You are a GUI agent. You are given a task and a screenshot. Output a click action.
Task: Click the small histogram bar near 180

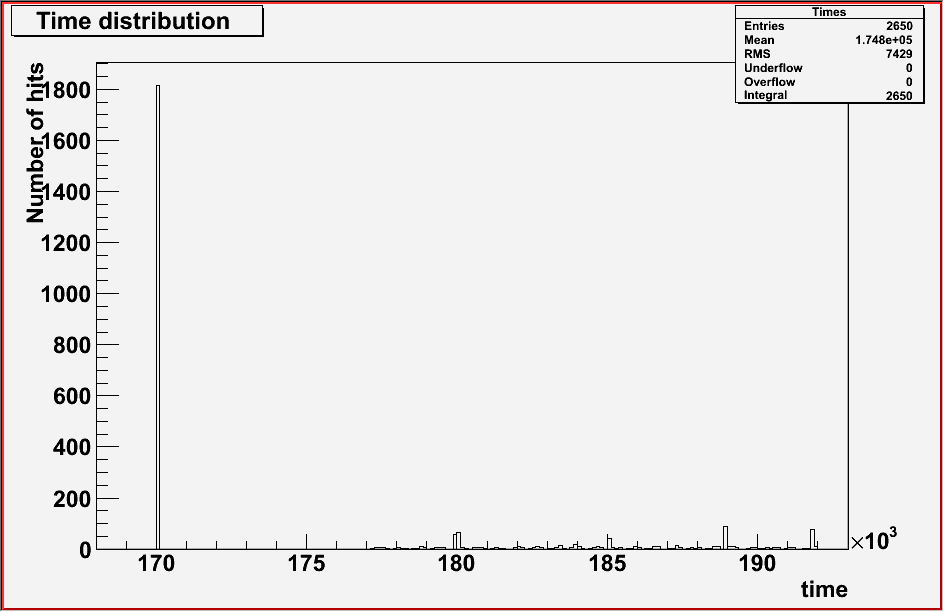457,540
